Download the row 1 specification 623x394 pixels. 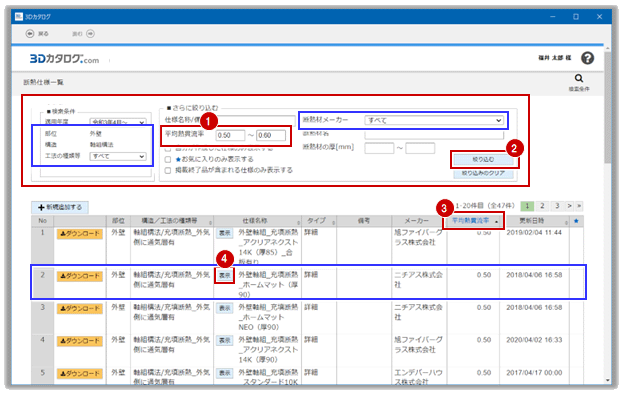(80, 234)
